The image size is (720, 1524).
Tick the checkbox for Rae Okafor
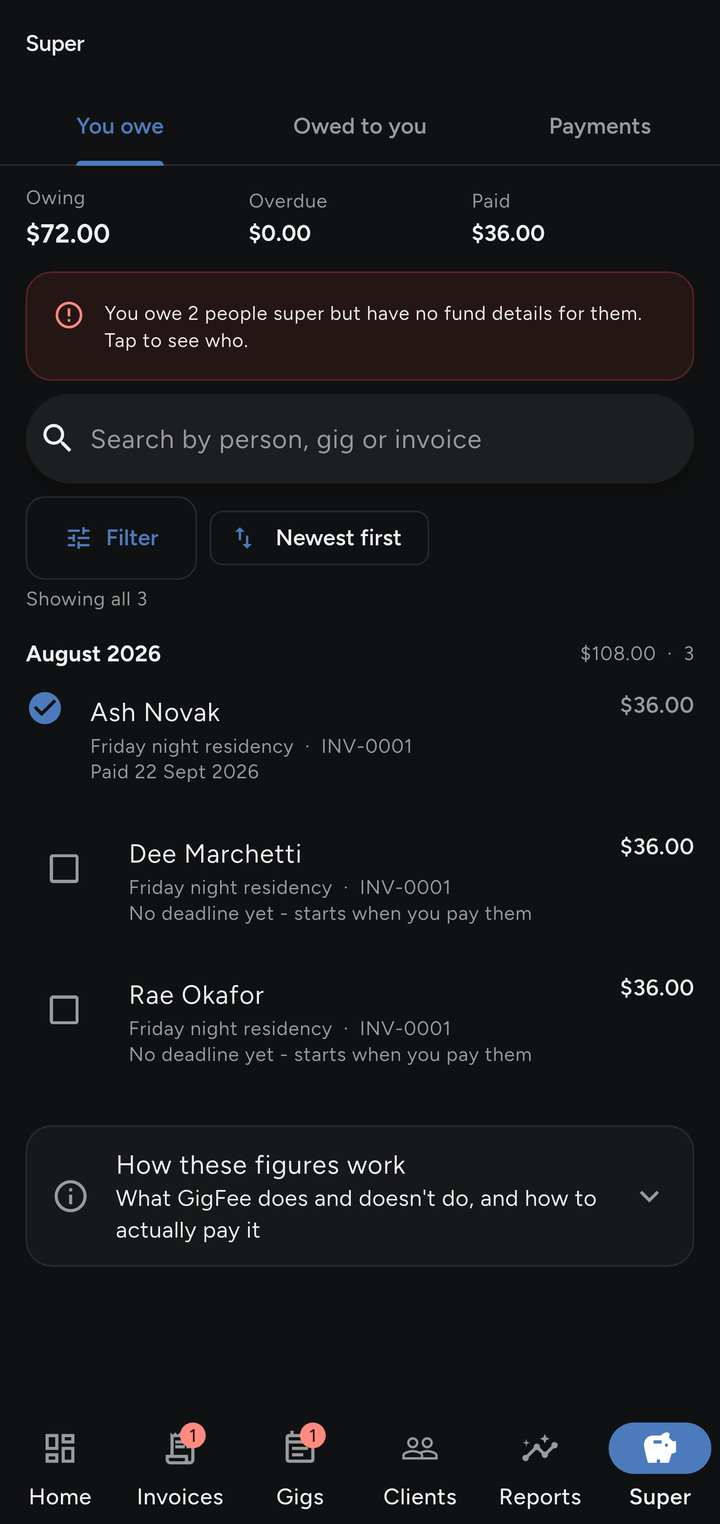(x=64, y=1010)
